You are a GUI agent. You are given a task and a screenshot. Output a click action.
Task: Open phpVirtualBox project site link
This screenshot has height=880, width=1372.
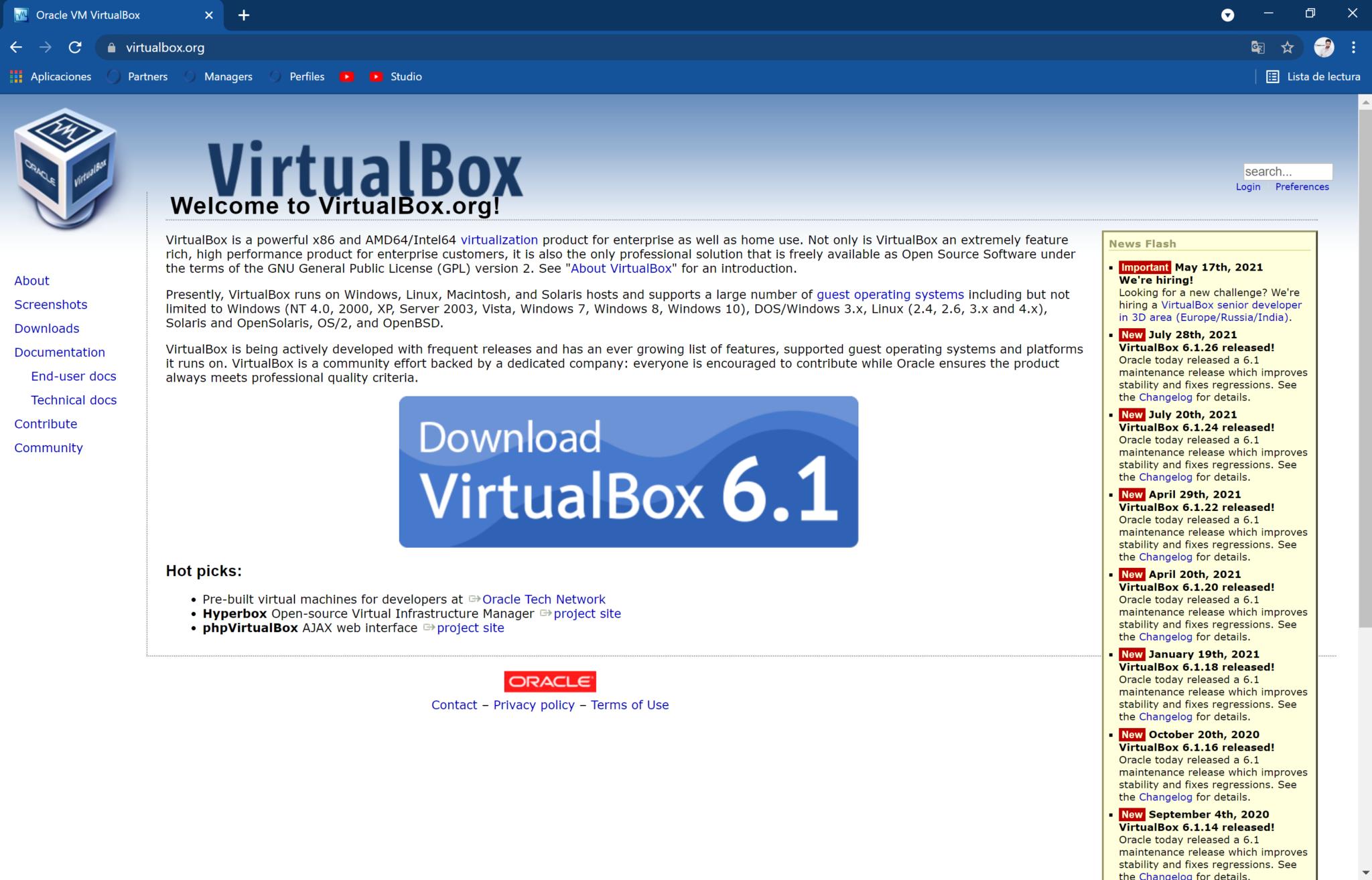click(470, 628)
